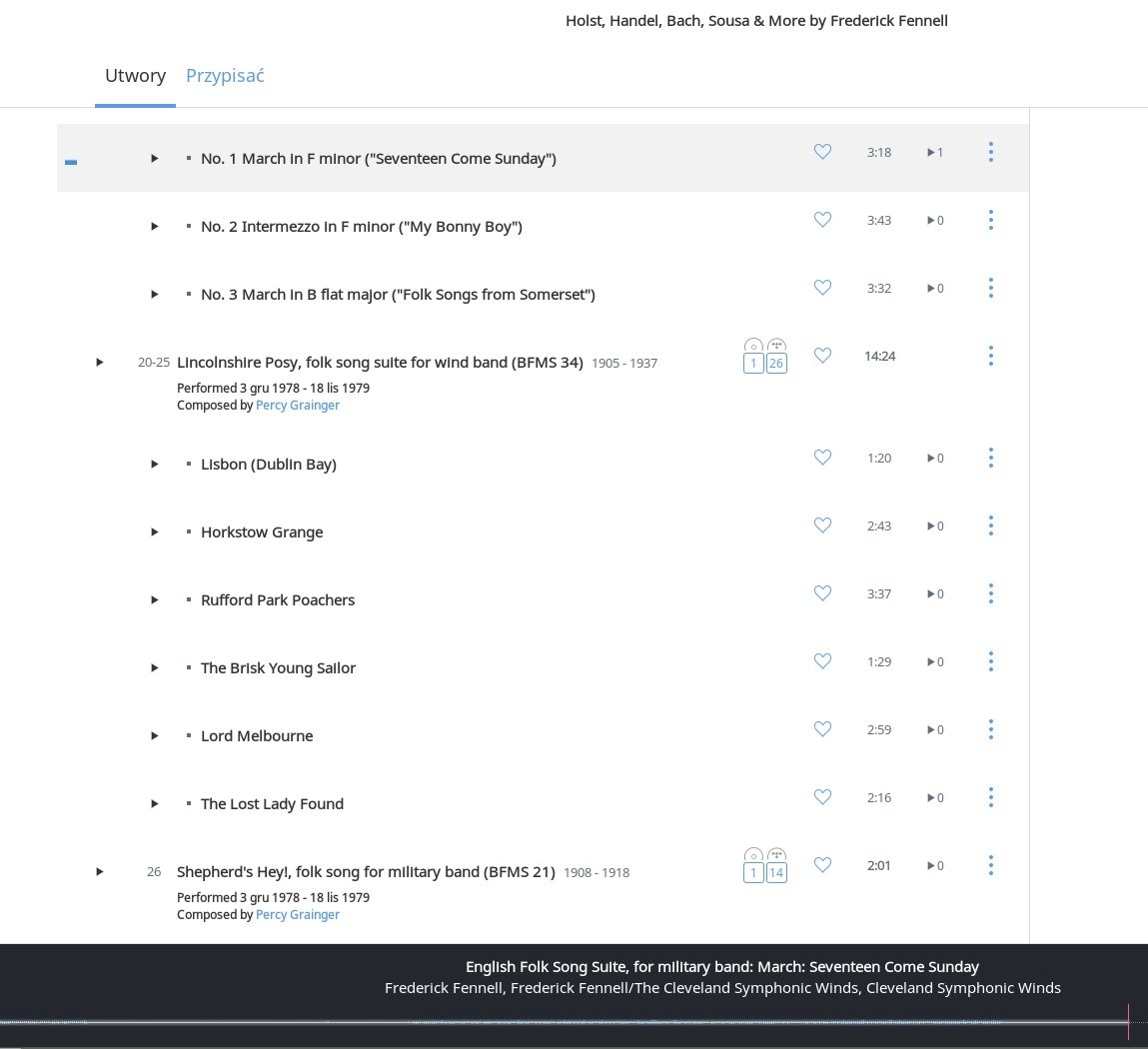Open Percy Grainger link under Lincolnshire Posy

click(x=298, y=405)
